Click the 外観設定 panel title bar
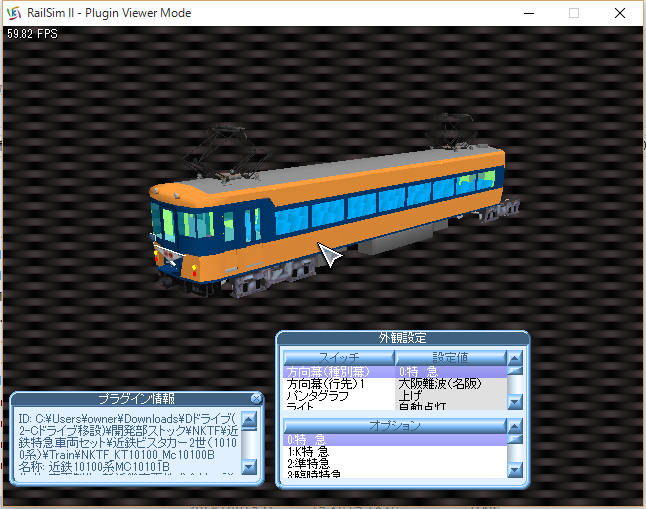 pyautogui.click(x=403, y=338)
